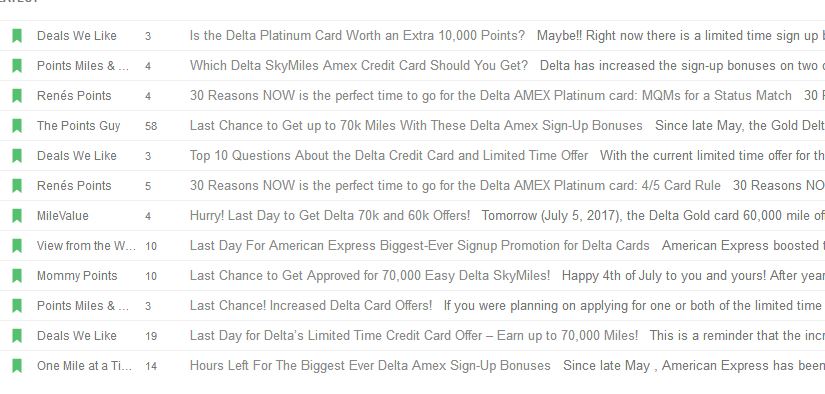Open 'Hurry! Last Day to Get Delta 70k' article
The height and width of the screenshot is (394, 825).
point(330,216)
